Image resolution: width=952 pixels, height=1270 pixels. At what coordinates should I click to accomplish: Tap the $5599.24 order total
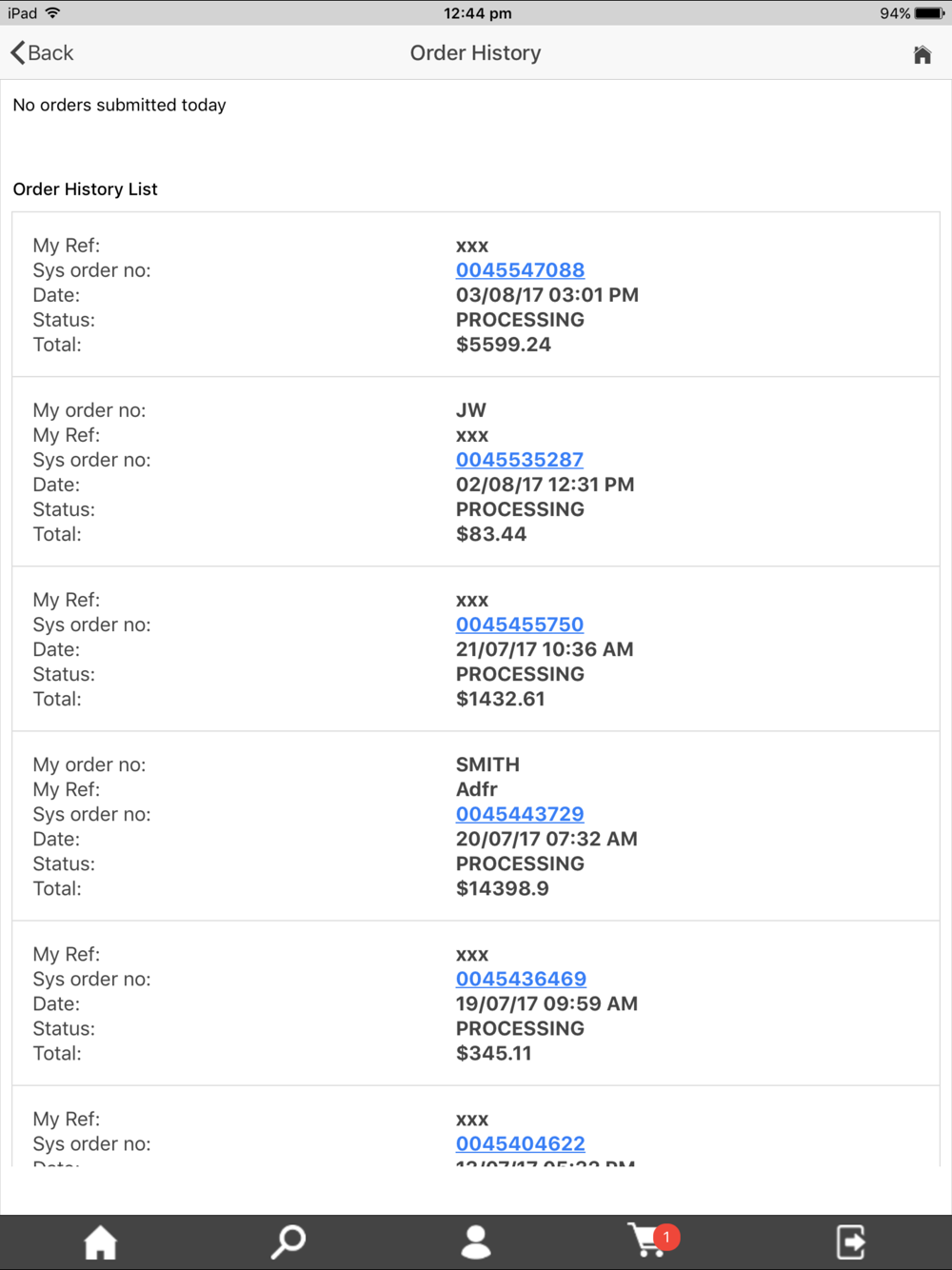tap(503, 345)
